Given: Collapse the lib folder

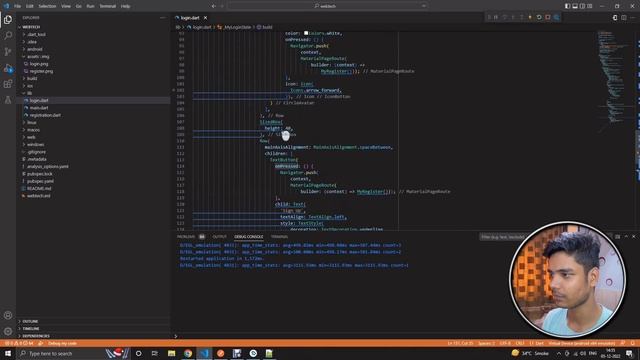Looking at the screenshot, I should coord(29,93).
